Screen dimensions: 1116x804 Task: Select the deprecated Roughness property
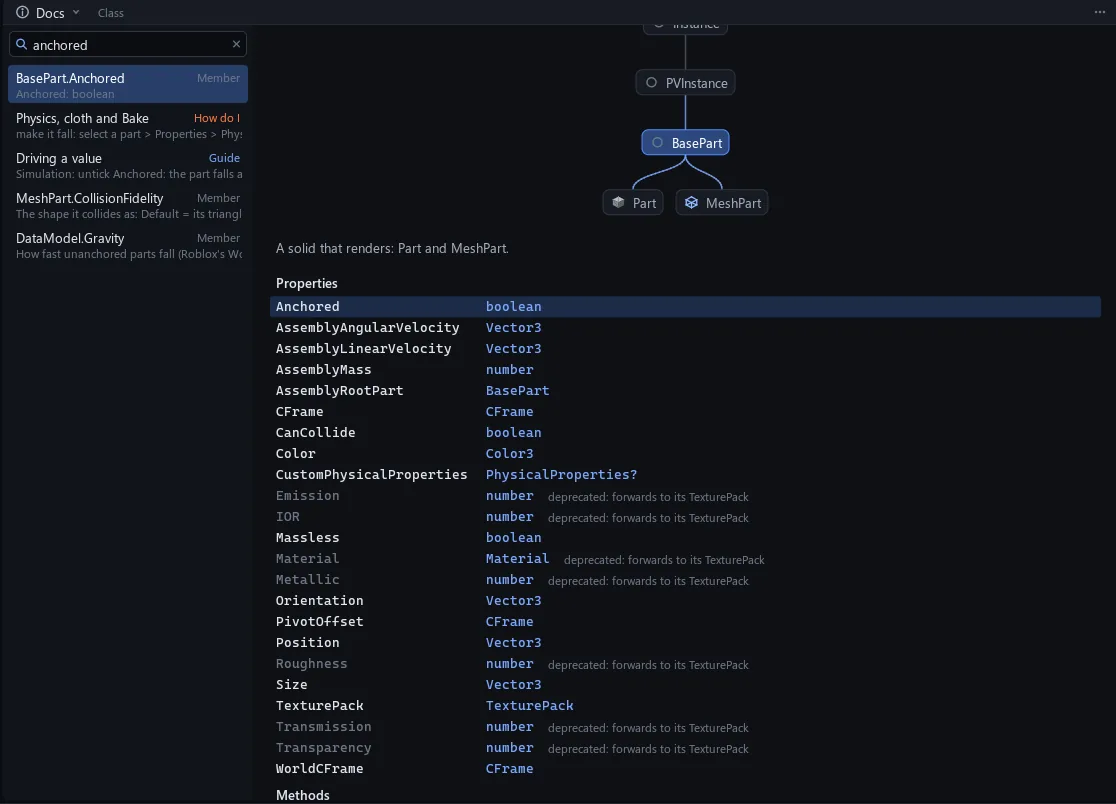pyautogui.click(x=312, y=663)
